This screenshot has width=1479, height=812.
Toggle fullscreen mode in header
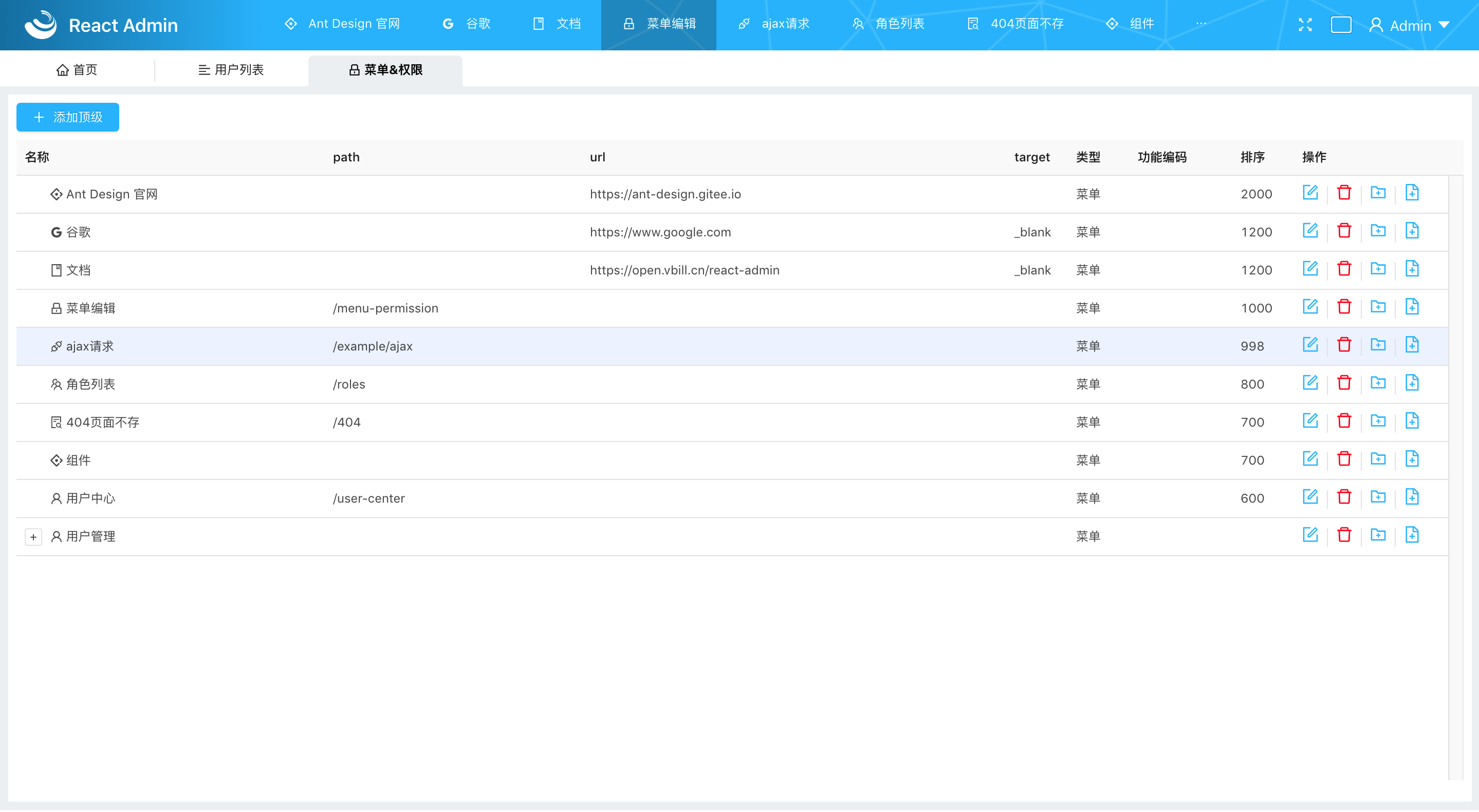[x=1304, y=25]
